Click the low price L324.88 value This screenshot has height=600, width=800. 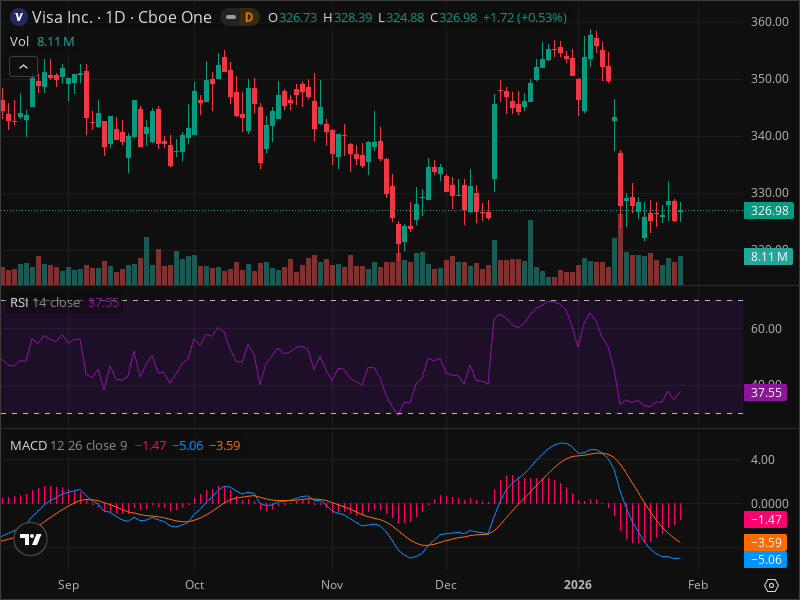(x=401, y=18)
